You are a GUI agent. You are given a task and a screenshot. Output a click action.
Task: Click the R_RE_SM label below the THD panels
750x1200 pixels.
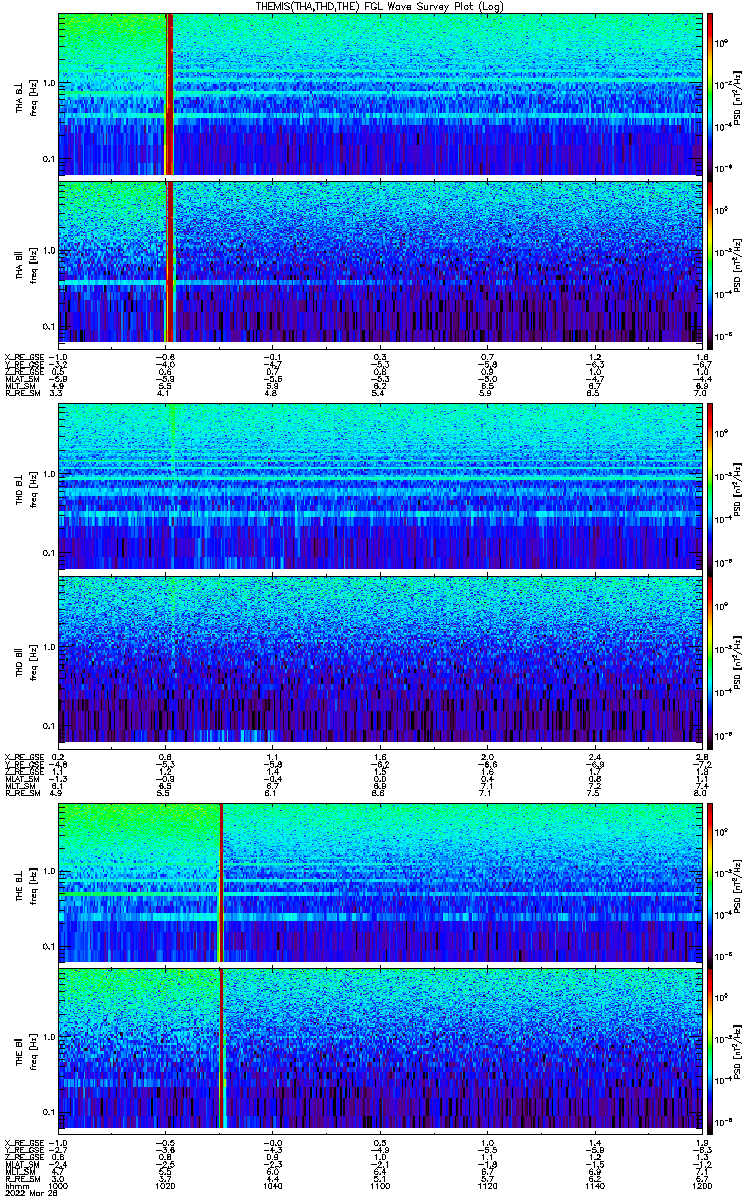23,792
